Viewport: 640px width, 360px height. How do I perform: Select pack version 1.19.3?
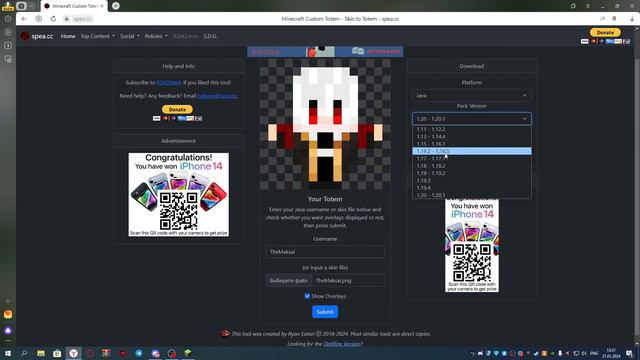click(x=472, y=180)
